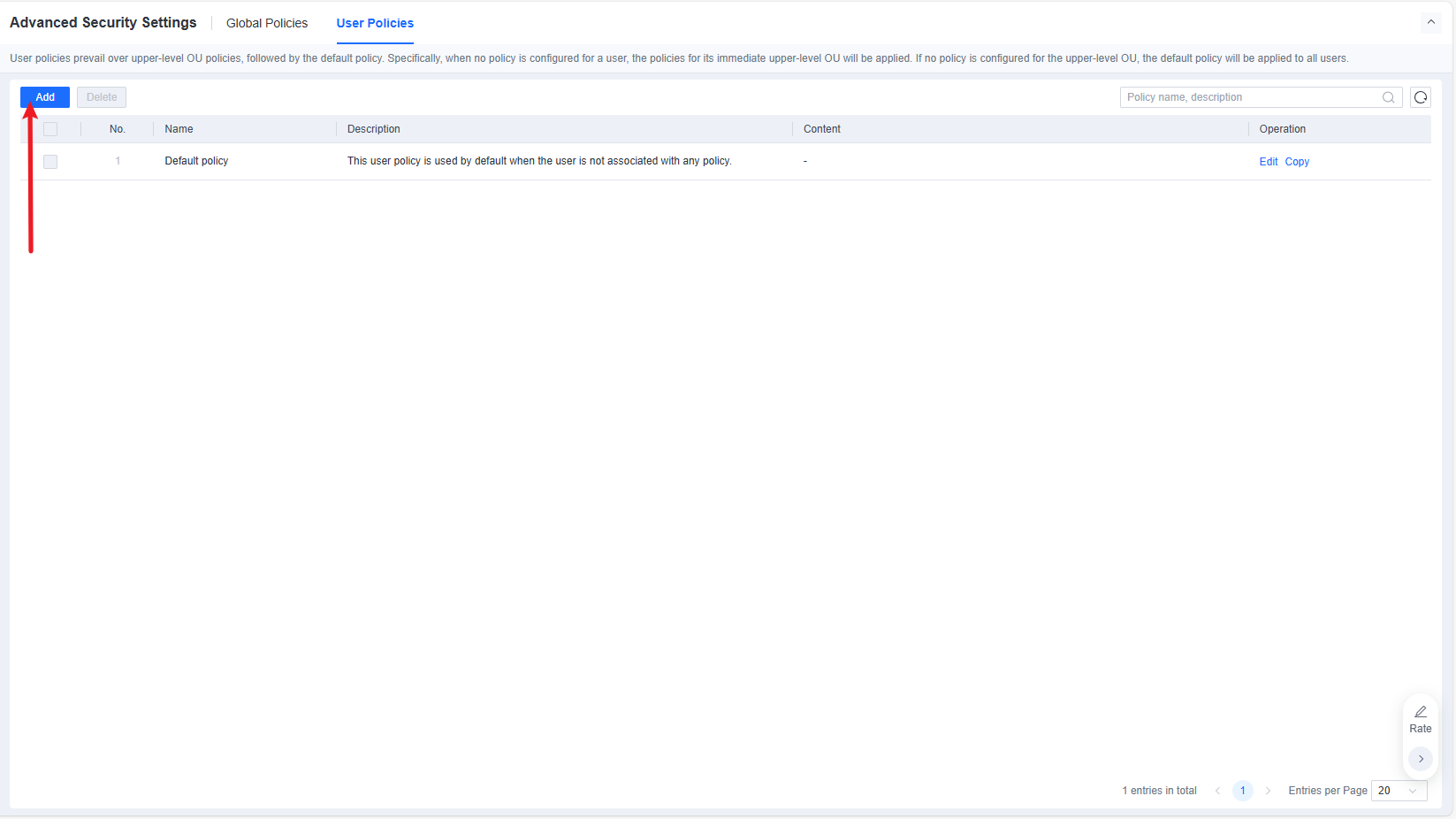The image size is (1456, 819).
Task: Click the Advanced Security Settings heading
Action: 103,23
